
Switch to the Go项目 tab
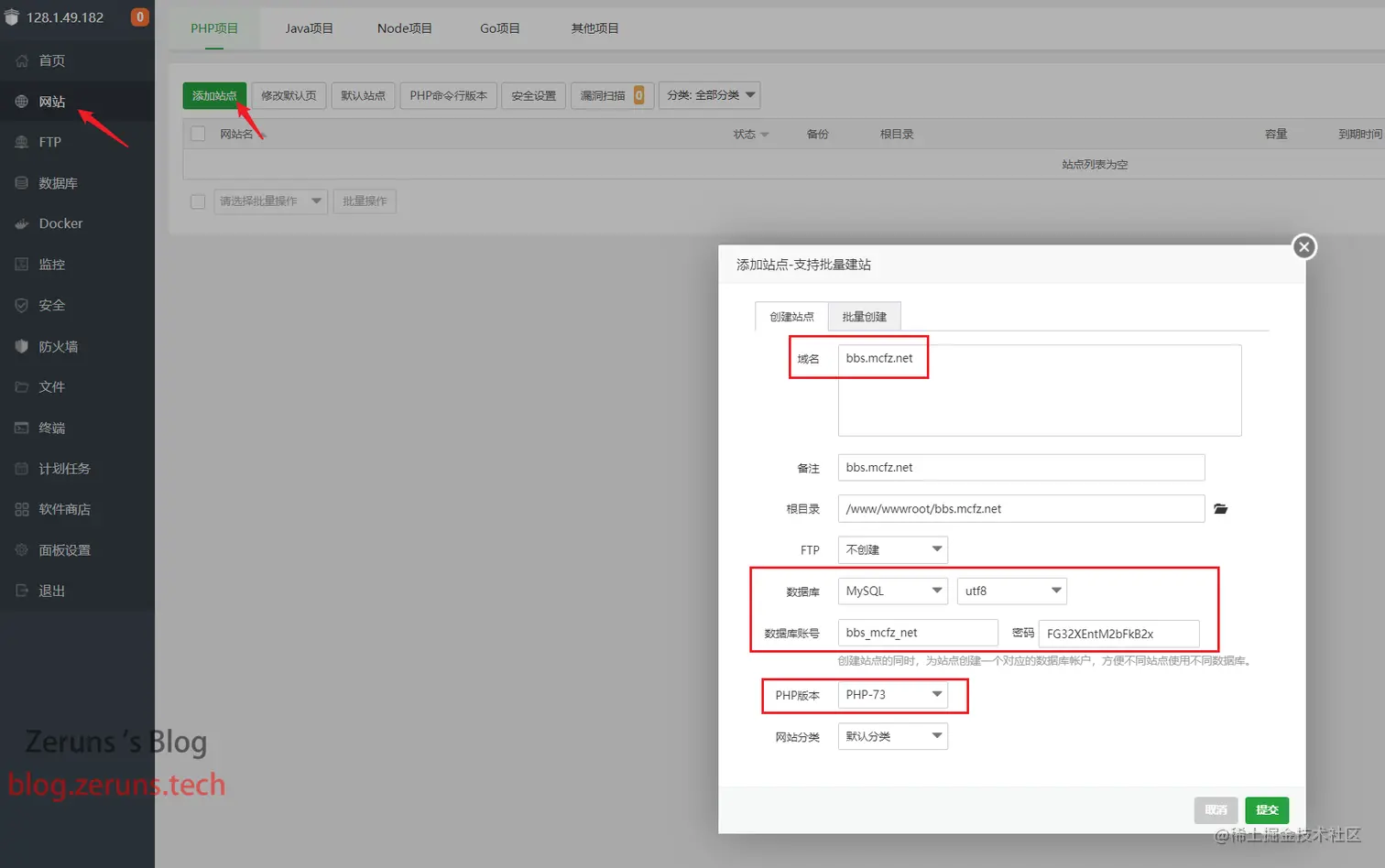pyautogui.click(x=499, y=28)
